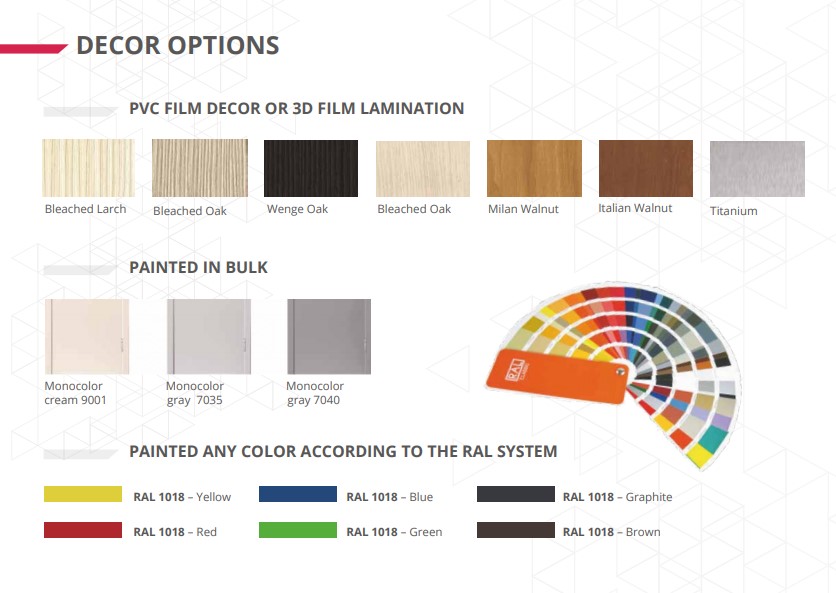
Task: Click the RAL System section heading
Action: click(x=343, y=452)
